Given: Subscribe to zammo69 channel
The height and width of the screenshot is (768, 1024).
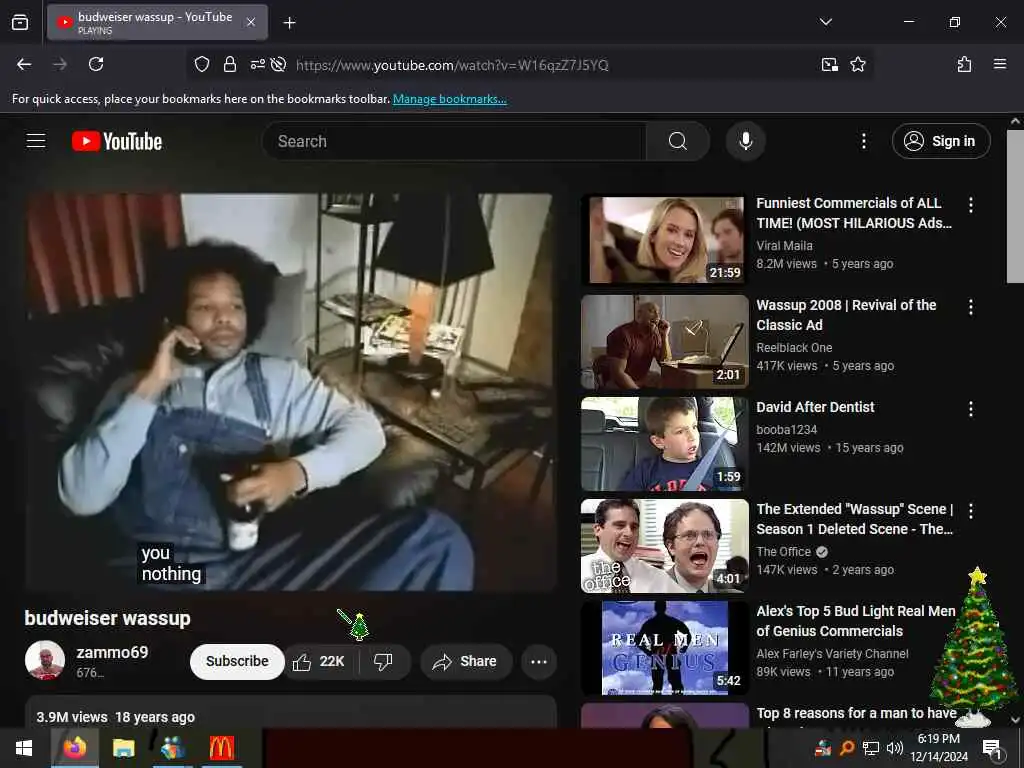Looking at the screenshot, I should 237,662.
